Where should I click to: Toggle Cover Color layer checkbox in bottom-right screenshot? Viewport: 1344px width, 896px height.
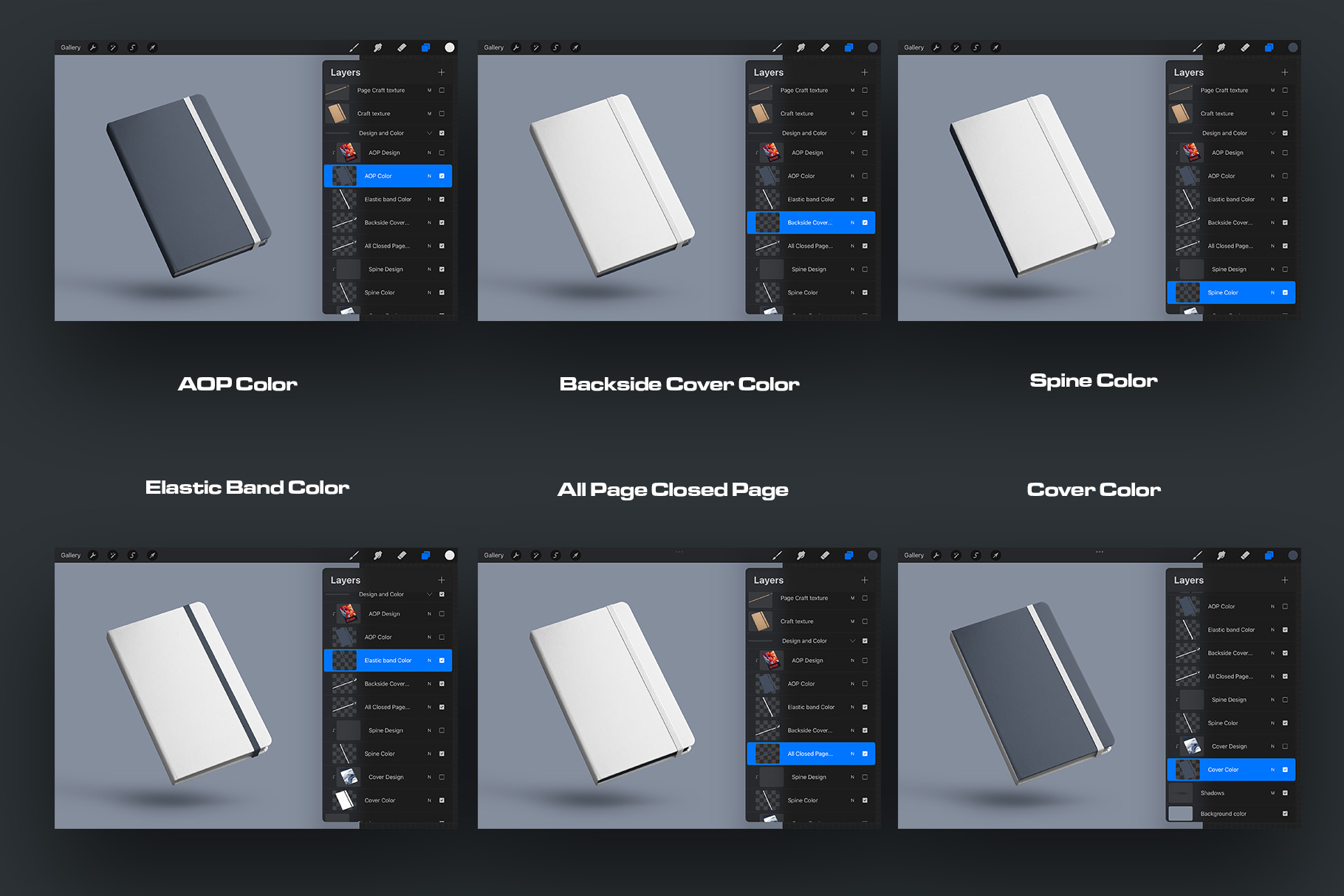1285,769
